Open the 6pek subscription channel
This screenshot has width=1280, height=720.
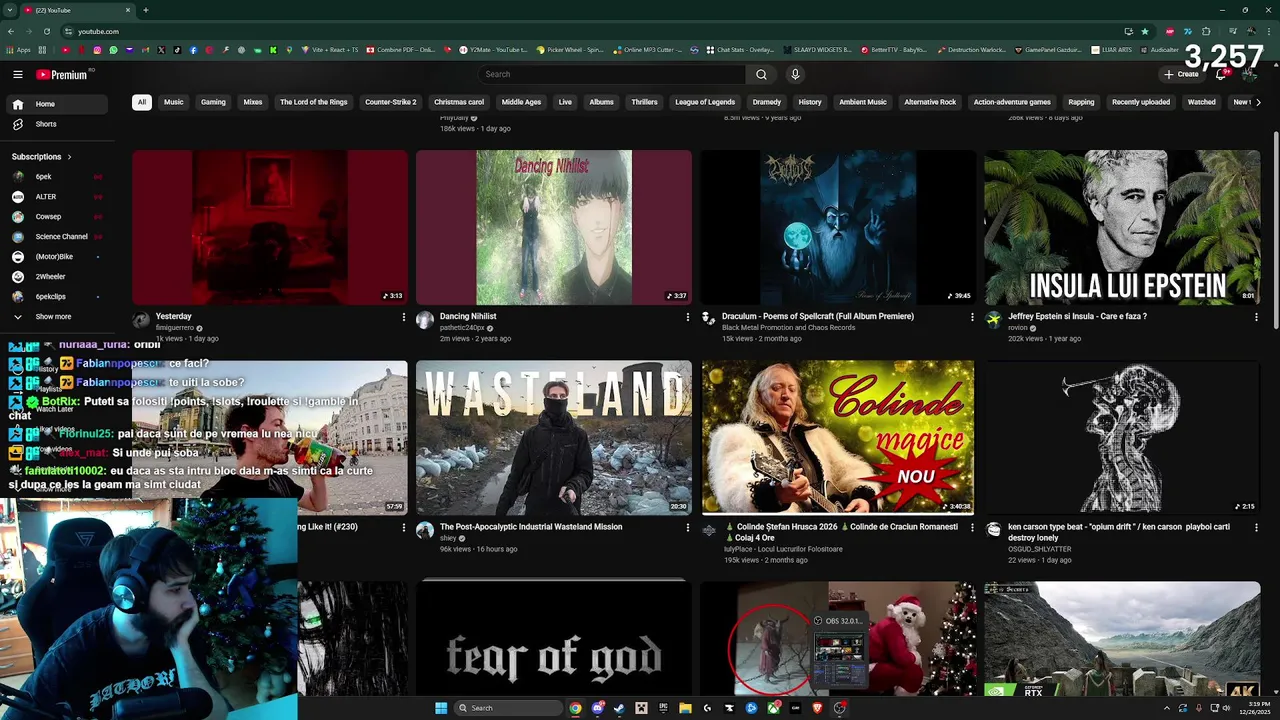[57, 176]
